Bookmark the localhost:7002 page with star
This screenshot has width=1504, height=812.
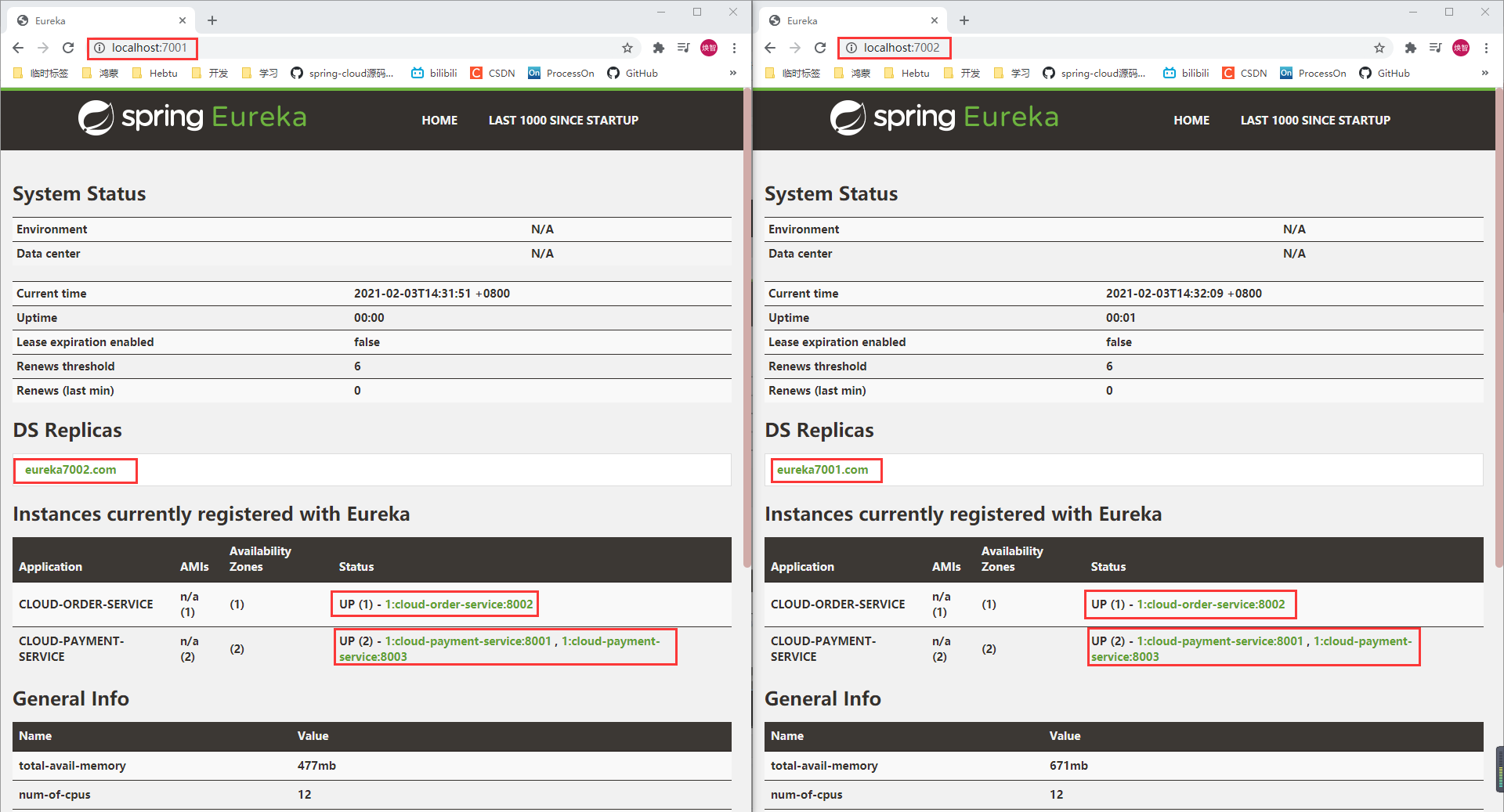coord(1379,48)
